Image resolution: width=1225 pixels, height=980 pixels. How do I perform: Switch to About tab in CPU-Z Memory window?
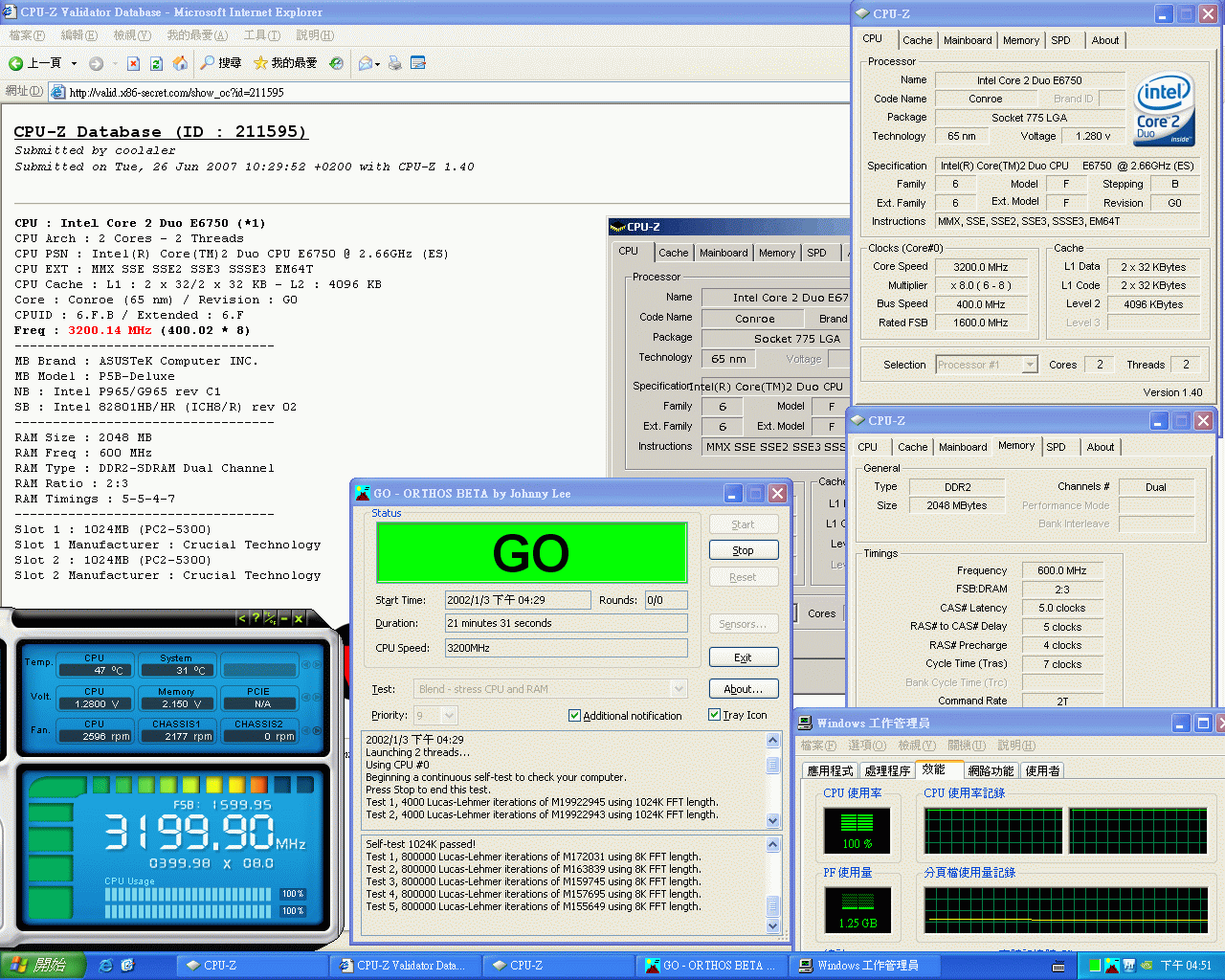click(x=1101, y=447)
